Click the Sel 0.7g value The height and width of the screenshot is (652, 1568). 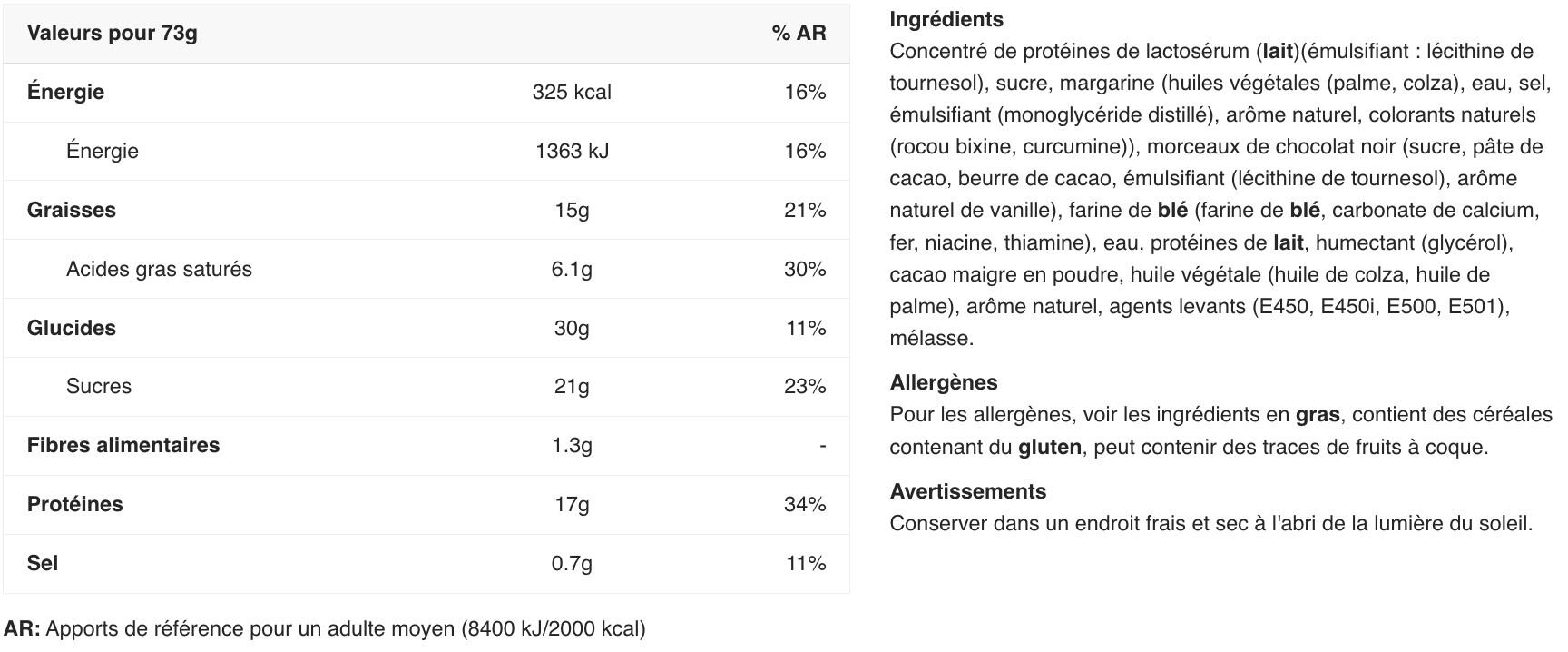(x=572, y=563)
